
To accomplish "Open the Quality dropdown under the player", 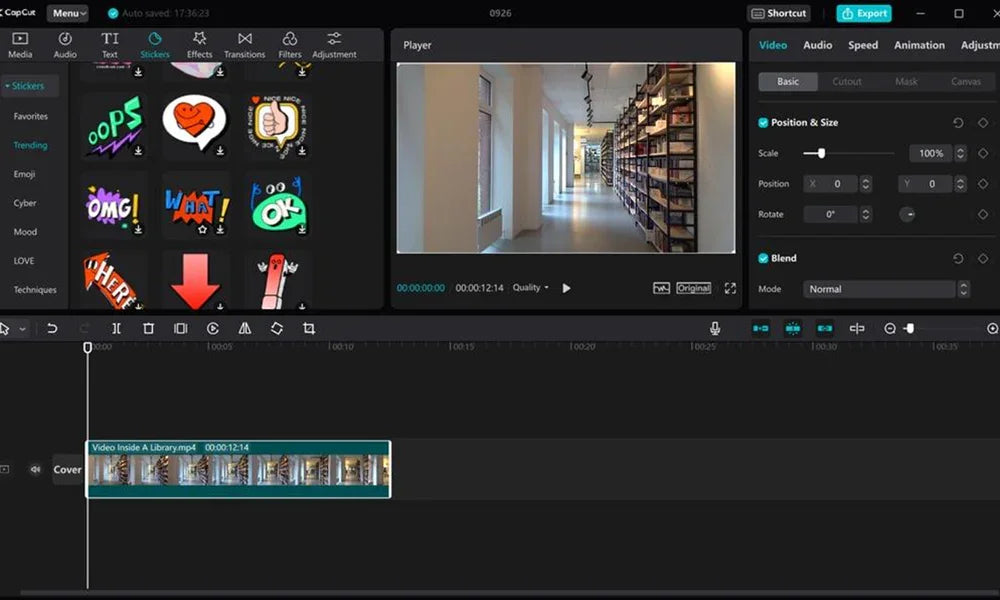I will click(531, 287).
